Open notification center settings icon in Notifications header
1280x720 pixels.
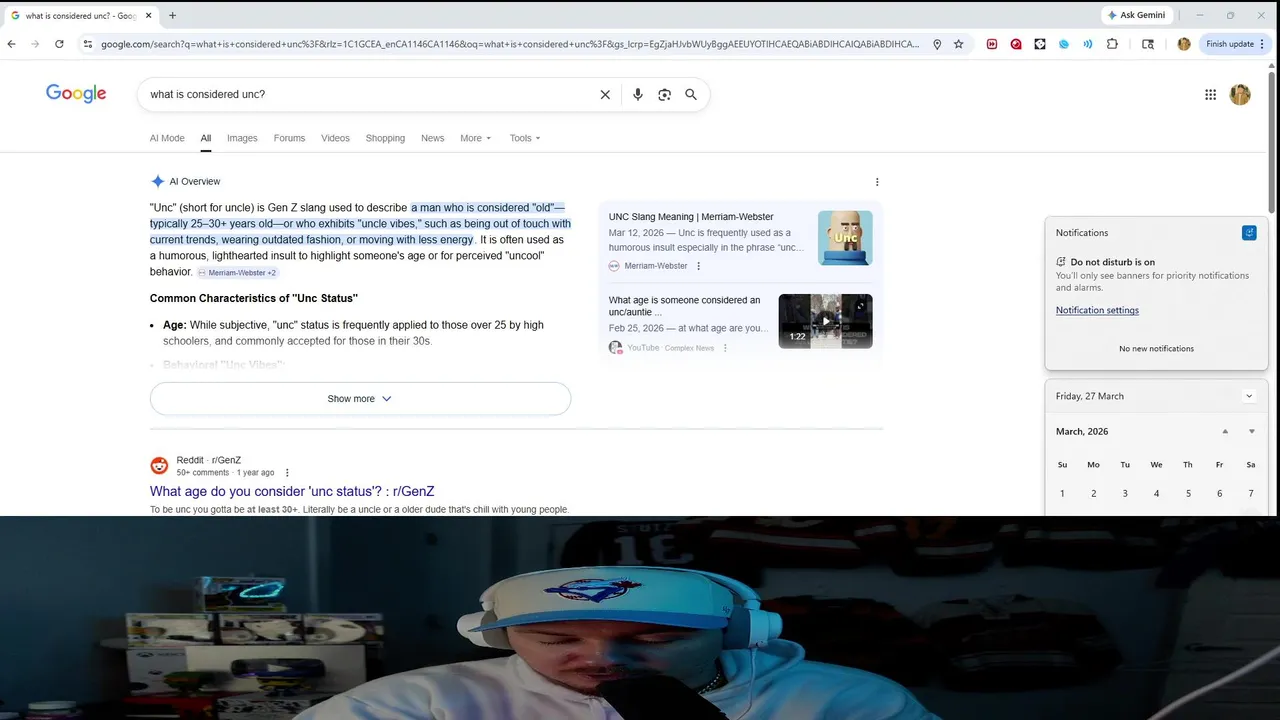point(1249,233)
